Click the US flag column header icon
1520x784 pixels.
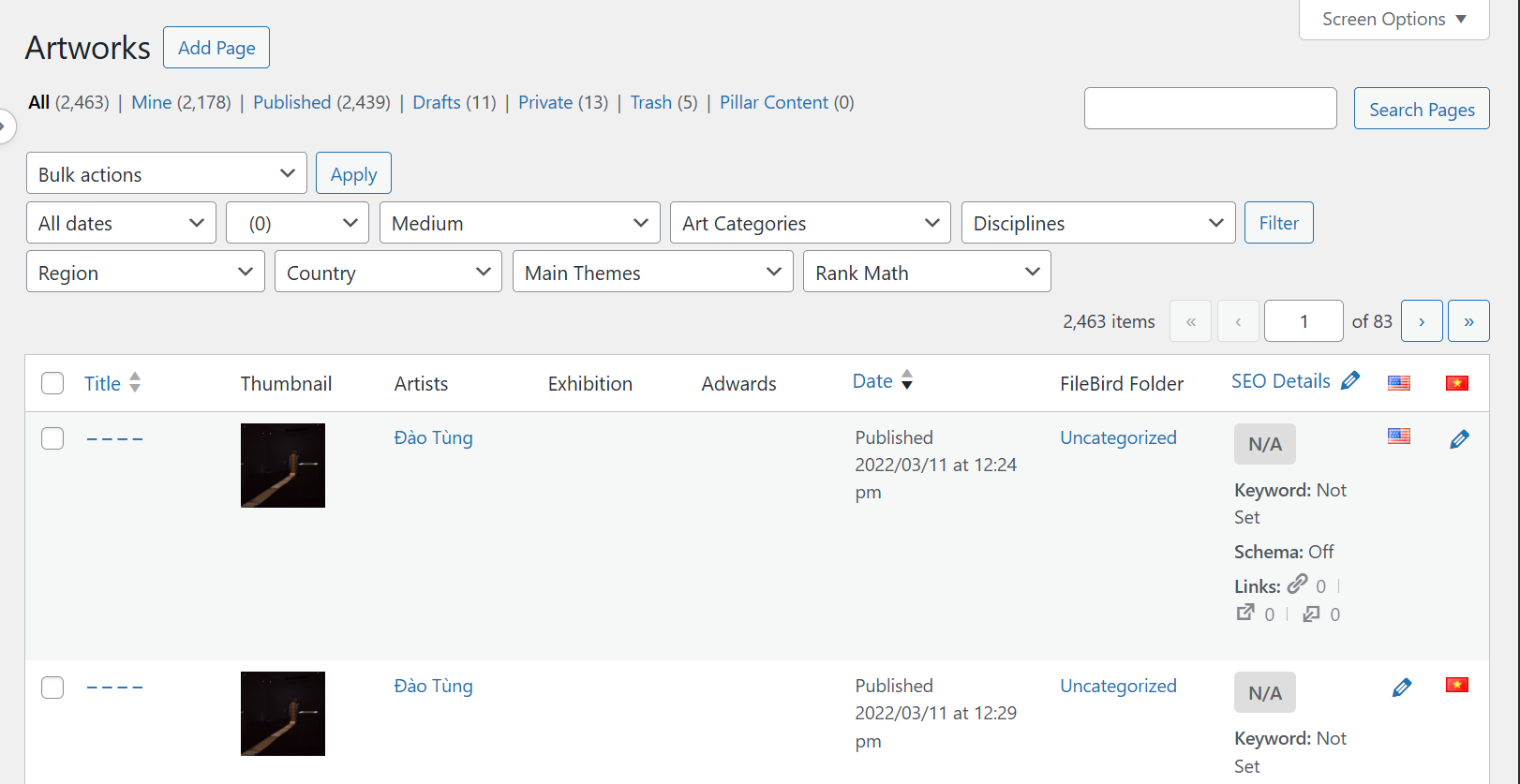tap(1399, 383)
